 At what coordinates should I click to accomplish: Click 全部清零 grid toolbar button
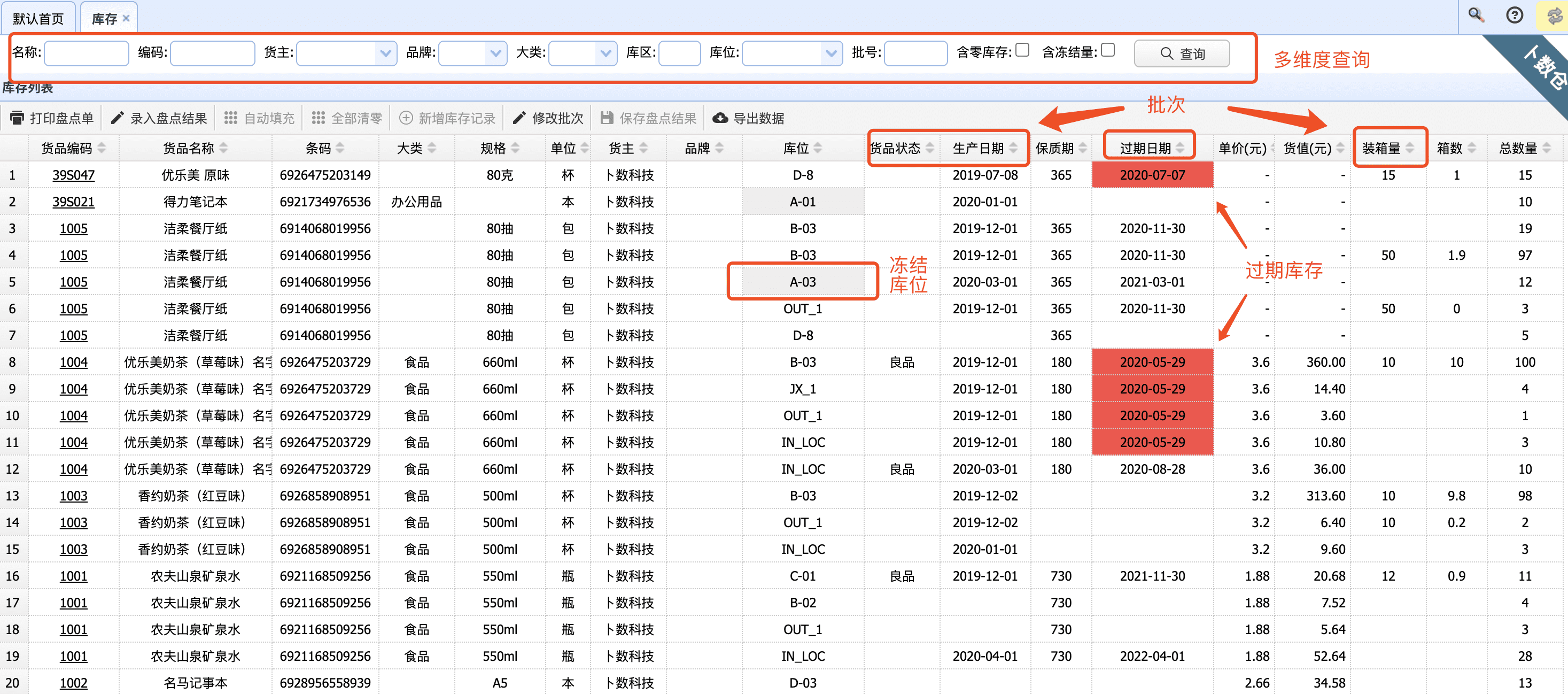[347, 118]
